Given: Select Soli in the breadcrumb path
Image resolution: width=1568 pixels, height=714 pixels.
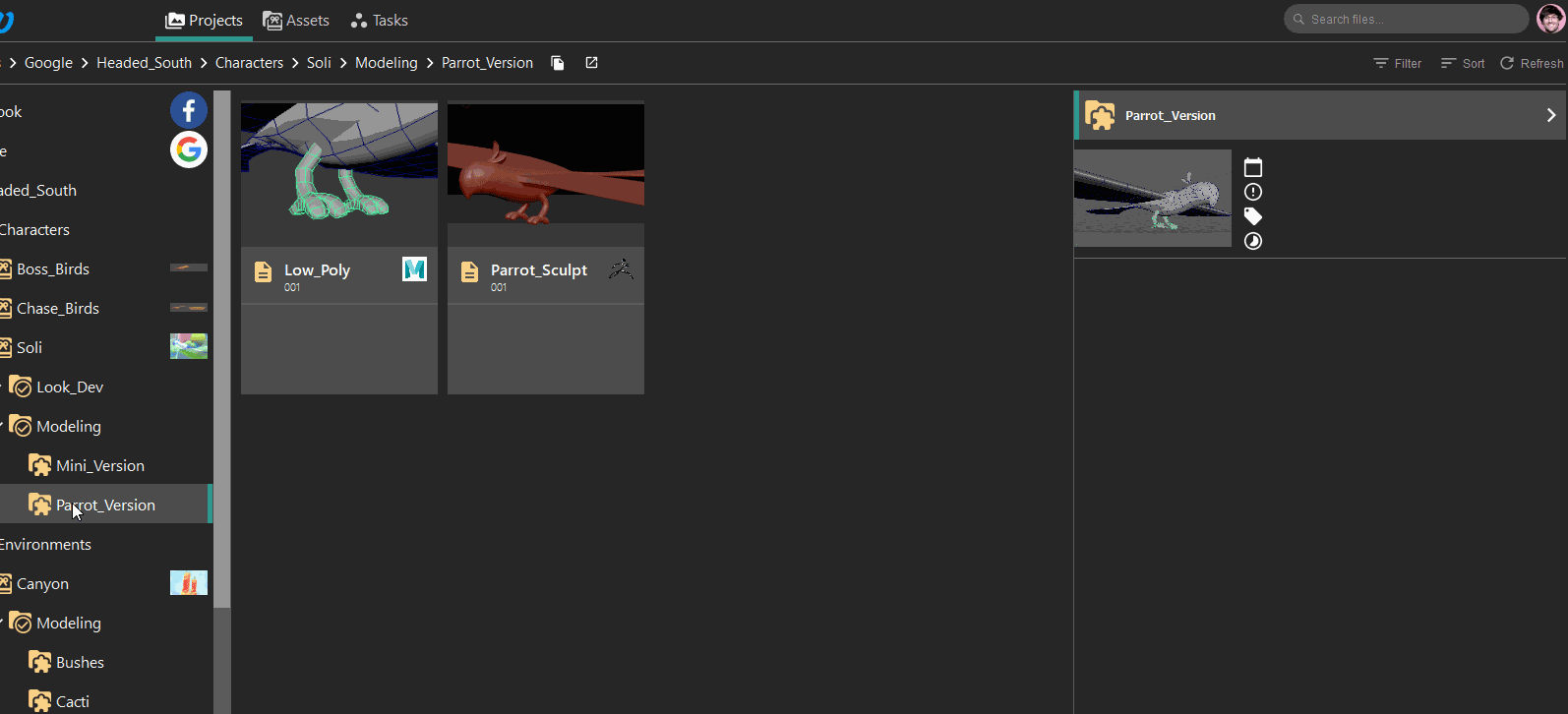Looking at the screenshot, I should 319,63.
